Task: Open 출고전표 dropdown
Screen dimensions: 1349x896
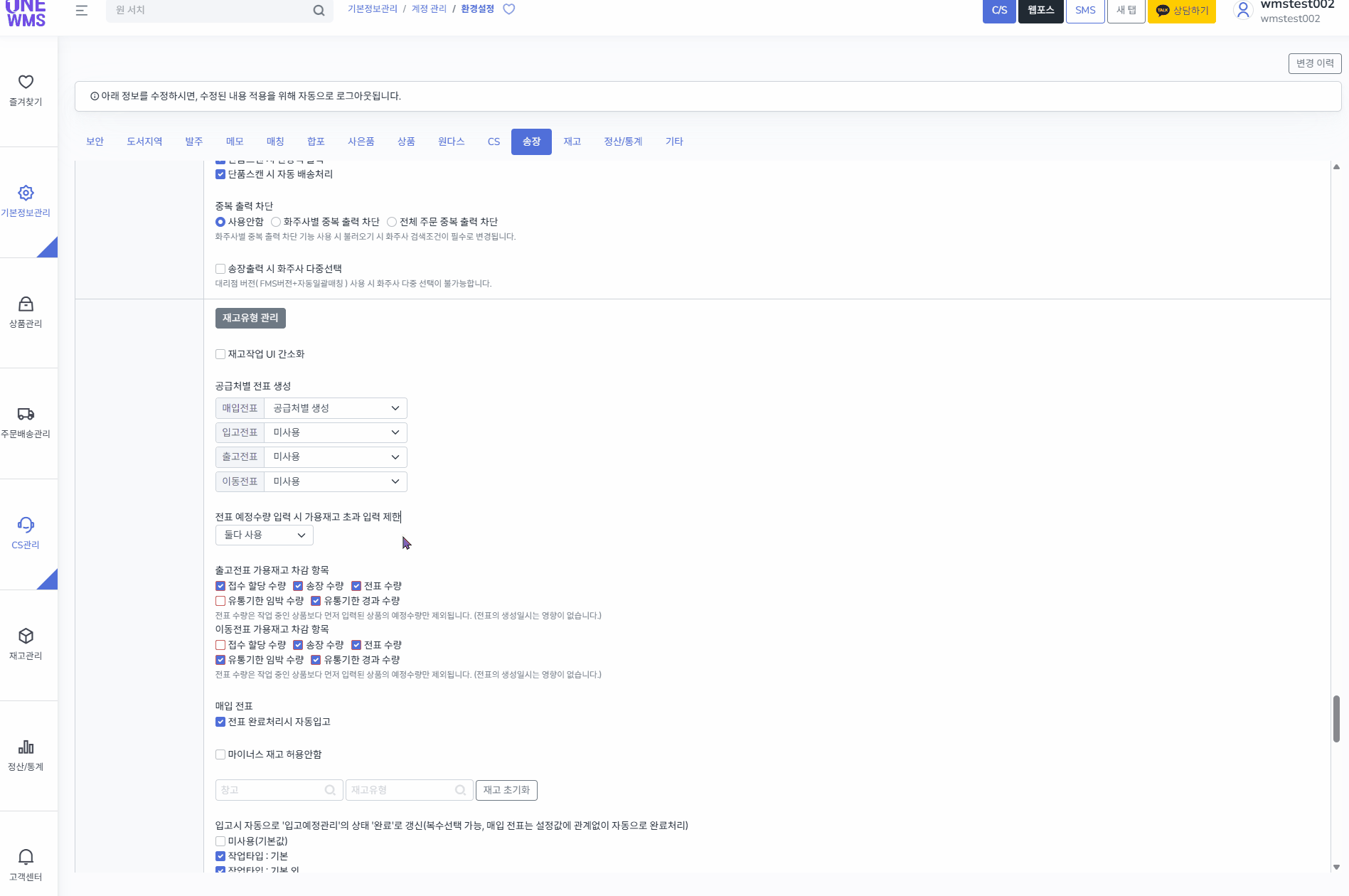Action: tap(336, 457)
